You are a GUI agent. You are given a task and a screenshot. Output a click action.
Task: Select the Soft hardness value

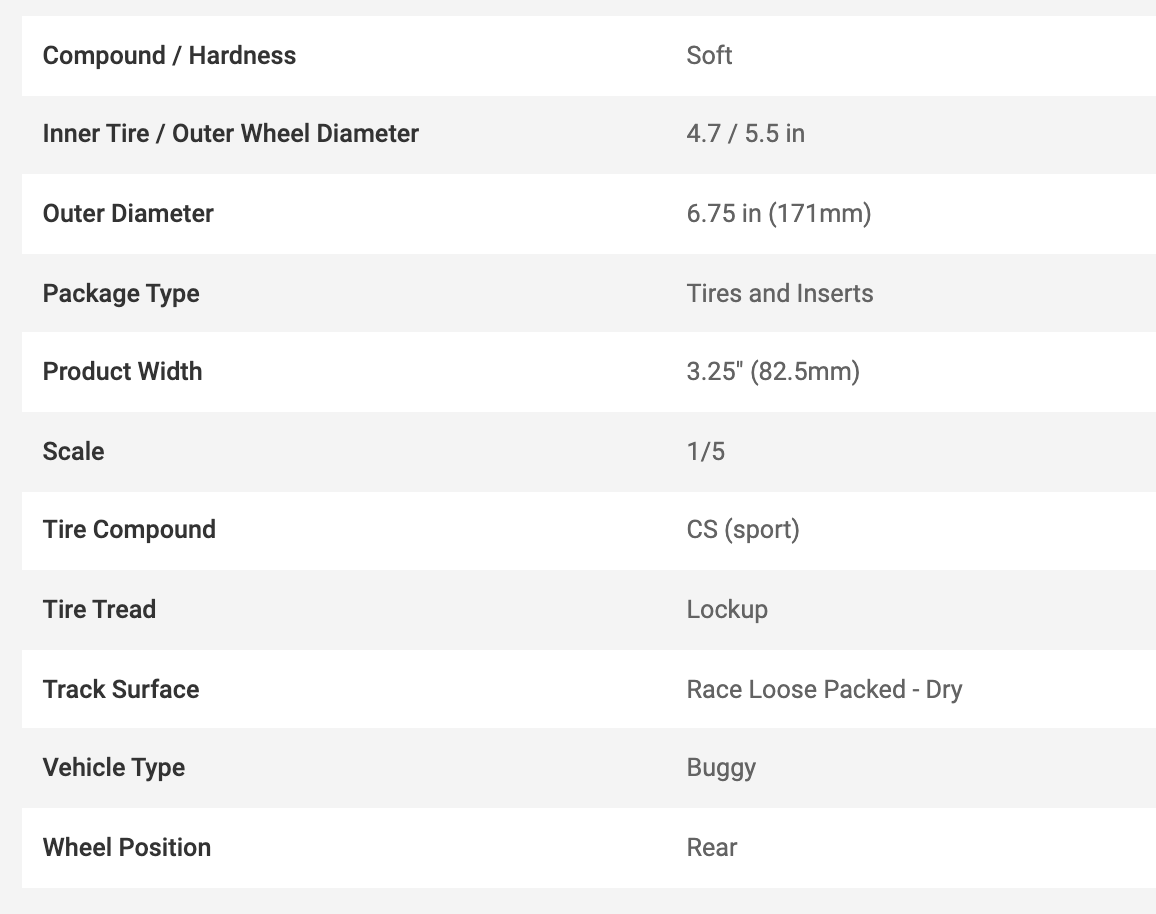coord(709,55)
